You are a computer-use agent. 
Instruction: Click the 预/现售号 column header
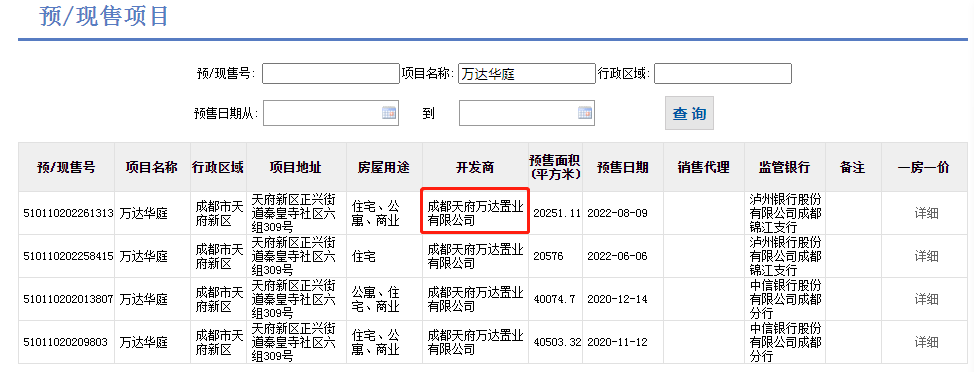pos(66,167)
